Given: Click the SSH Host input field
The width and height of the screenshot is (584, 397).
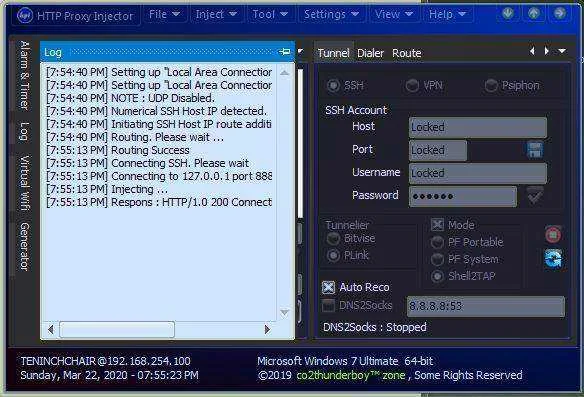Looking at the screenshot, I should point(477,127).
